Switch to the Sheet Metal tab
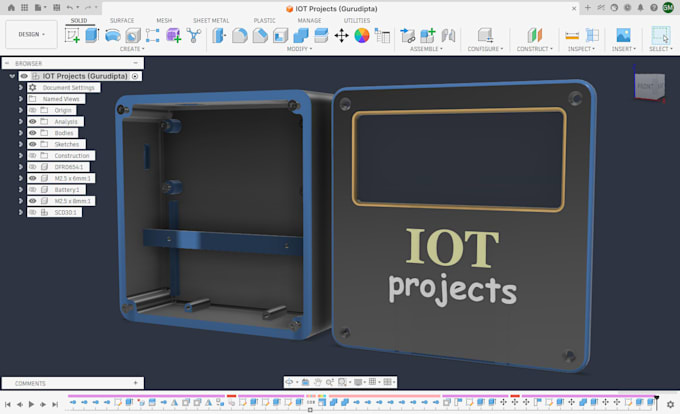 pyautogui.click(x=211, y=20)
